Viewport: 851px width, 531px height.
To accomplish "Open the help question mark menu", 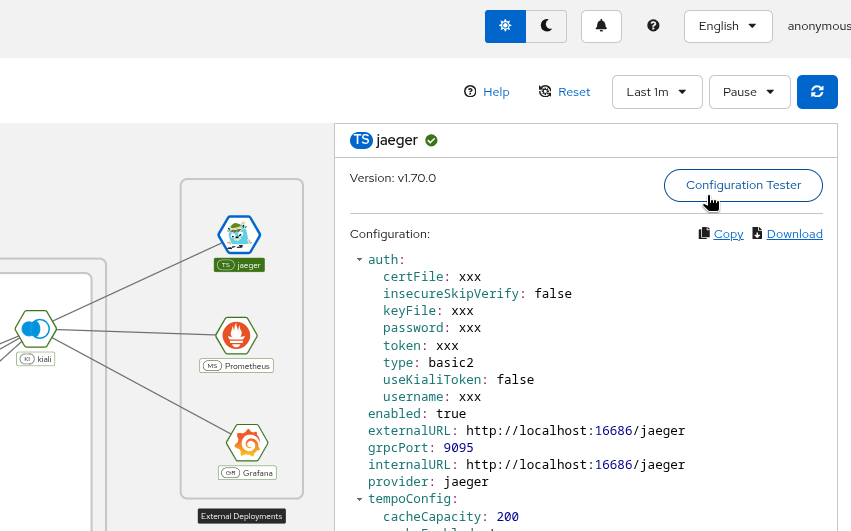I will pyautogui.click(x=653, y=26).
